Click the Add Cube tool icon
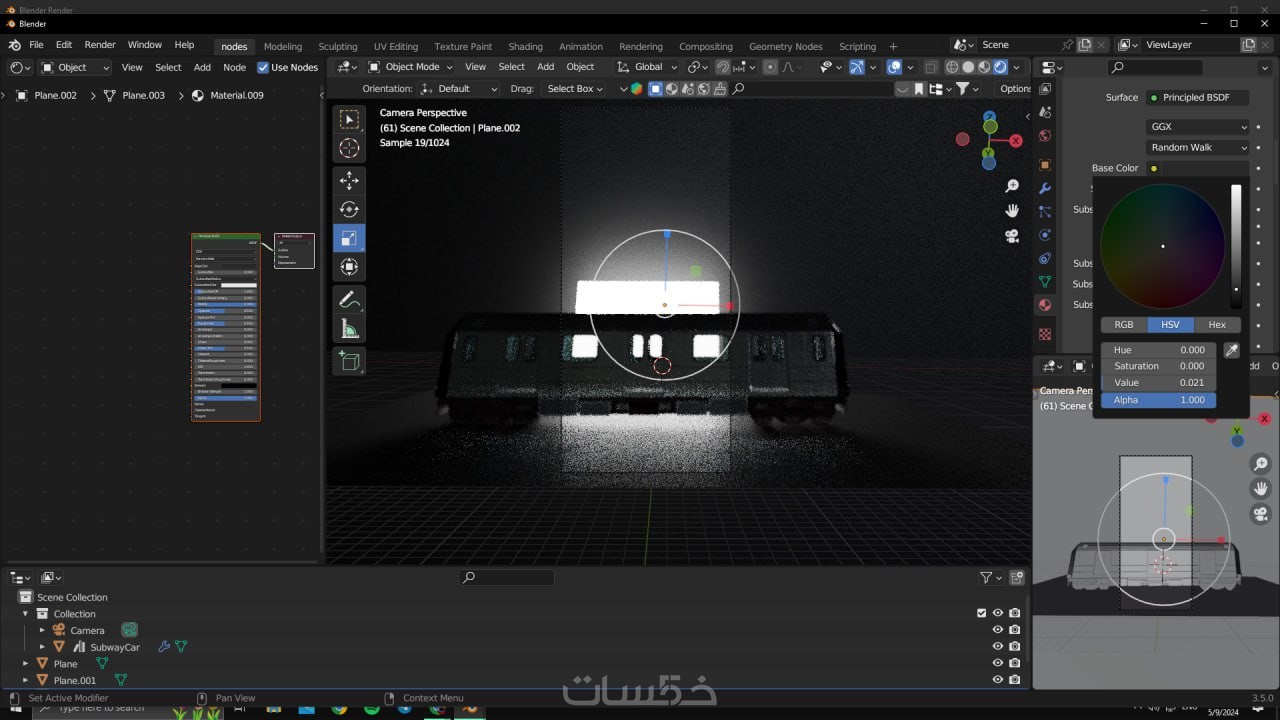 [x=349, y=361]
